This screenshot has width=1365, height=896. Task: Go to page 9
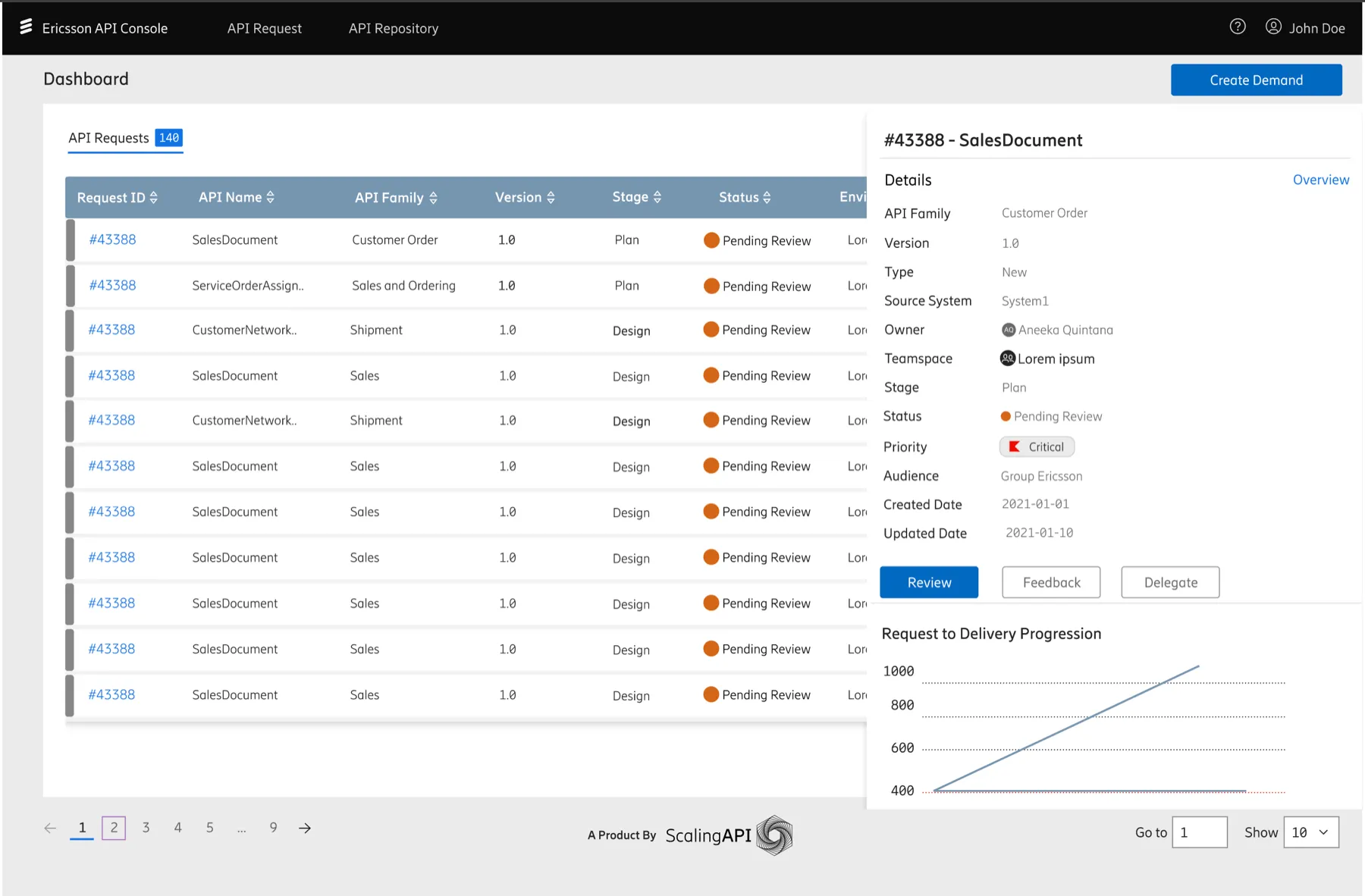[273, 828]
